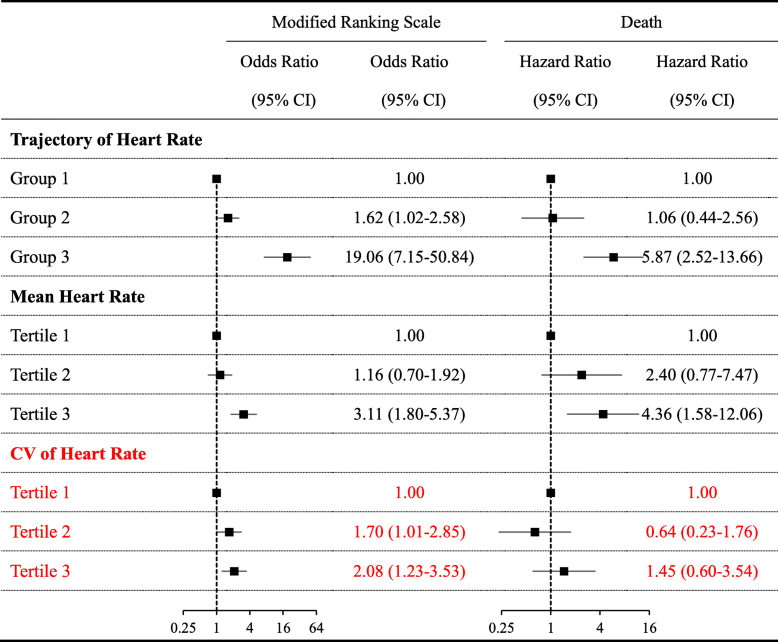Click the Mean Heart Rate Tertile 3 hazard ratio marker
The width and height of the screenshot is (778, 642).
tap(603, 414)
